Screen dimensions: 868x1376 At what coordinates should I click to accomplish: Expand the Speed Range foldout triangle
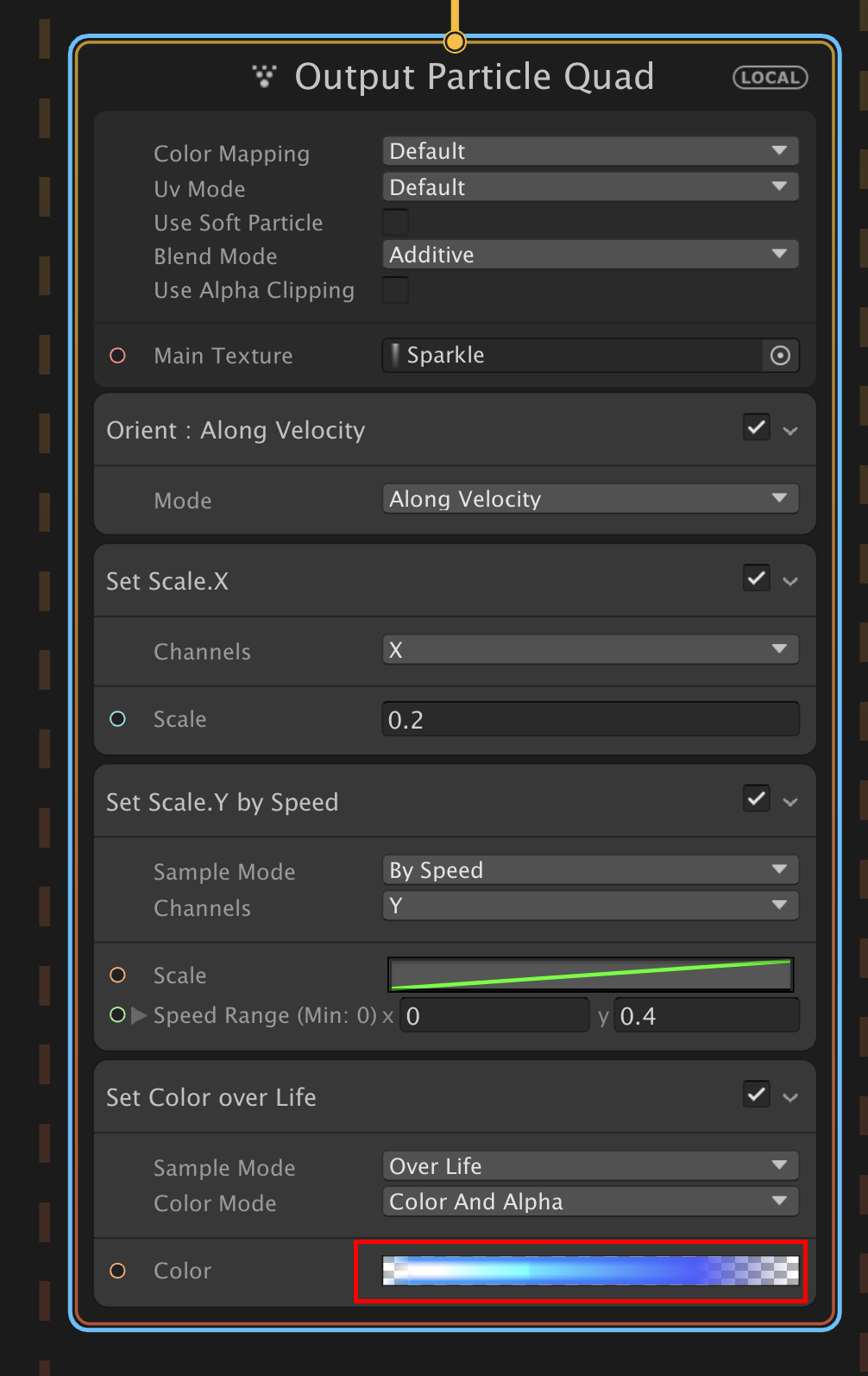tap(139, 1015)
